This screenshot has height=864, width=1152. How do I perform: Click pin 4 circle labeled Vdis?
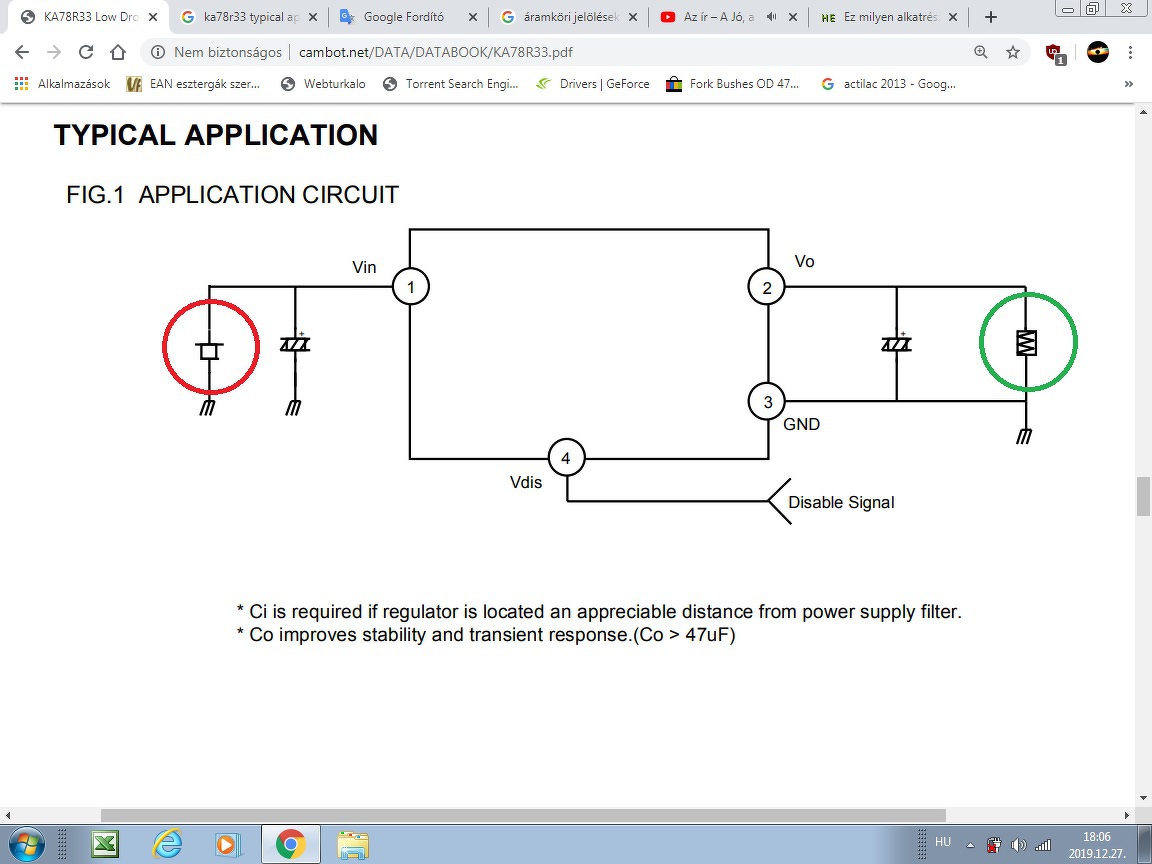point(566,458)
